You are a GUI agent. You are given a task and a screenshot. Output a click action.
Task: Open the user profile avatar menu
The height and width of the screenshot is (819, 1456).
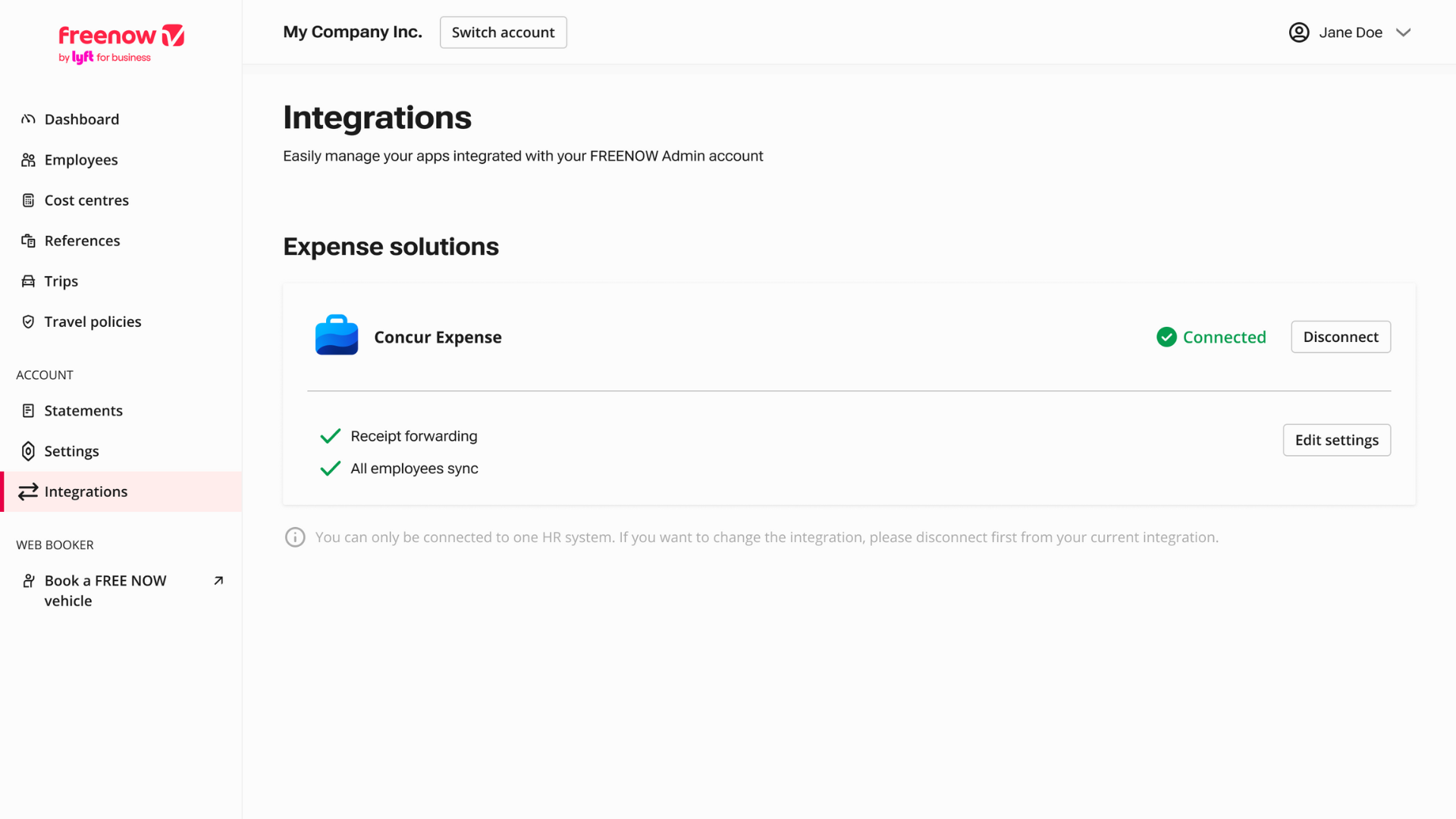coord(1299,33)
